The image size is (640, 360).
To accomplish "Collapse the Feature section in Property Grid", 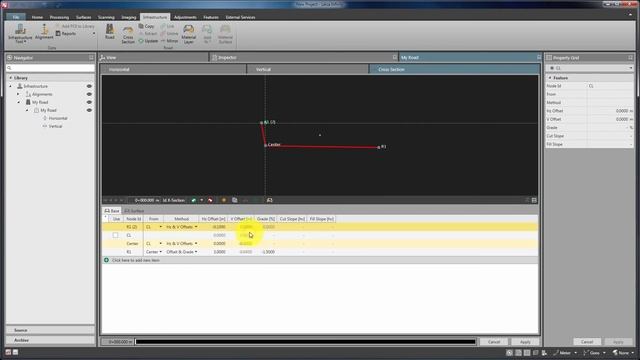I will click(x=550, y=78).
